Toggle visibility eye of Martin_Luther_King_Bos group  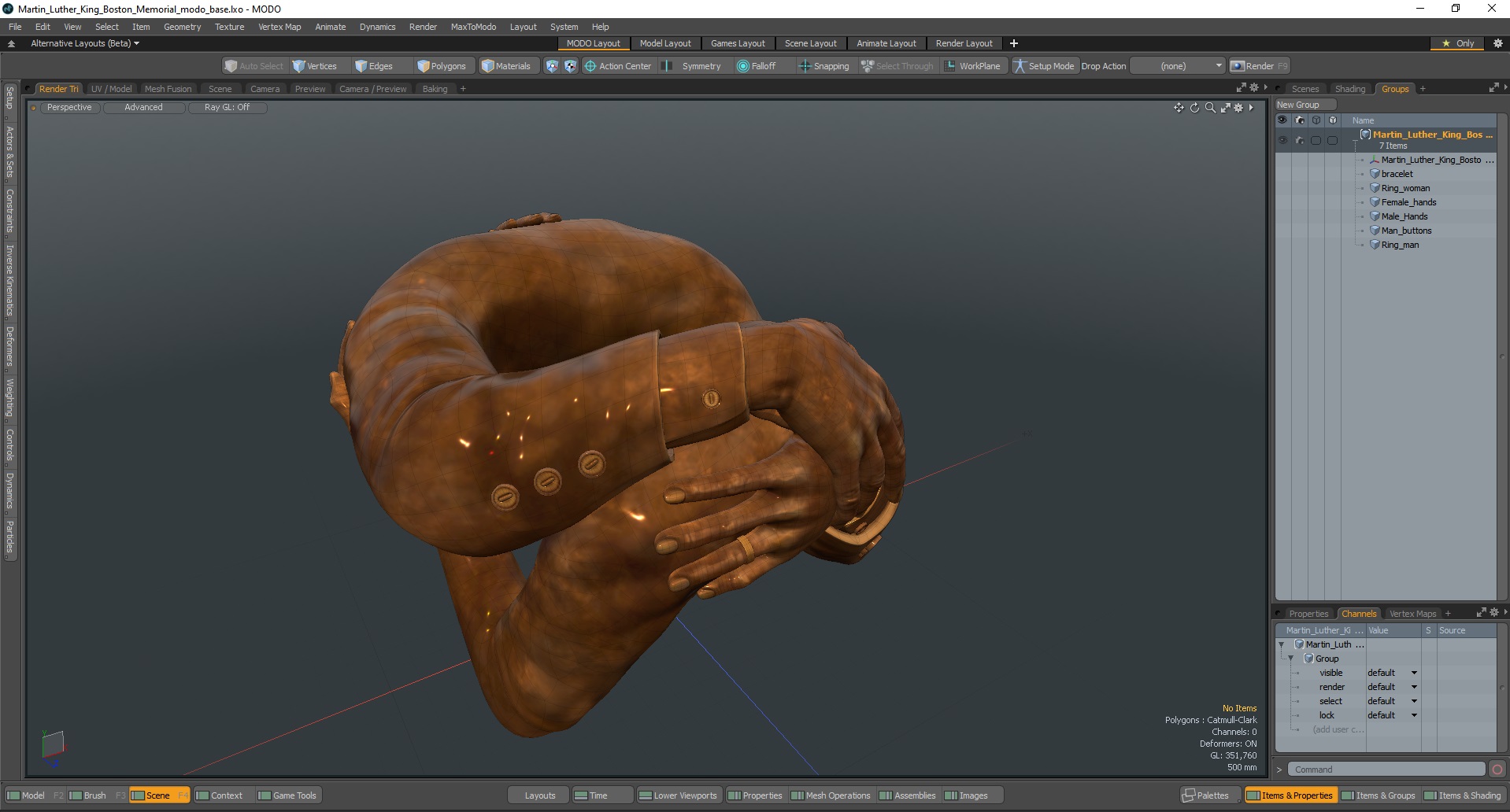coord(1282,140)
